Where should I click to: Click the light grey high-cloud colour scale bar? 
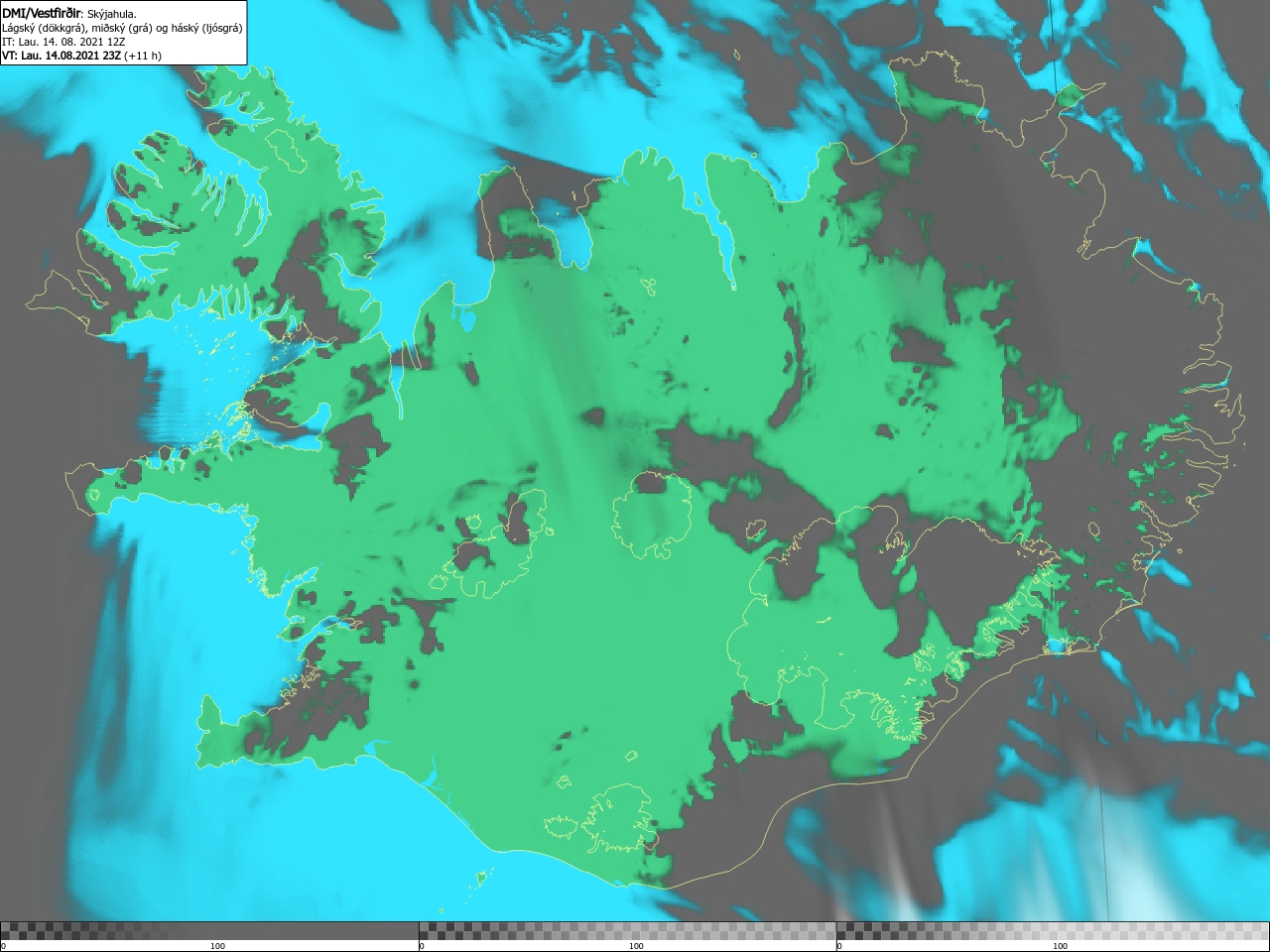pyautogui.click(x=1053, y=930)
